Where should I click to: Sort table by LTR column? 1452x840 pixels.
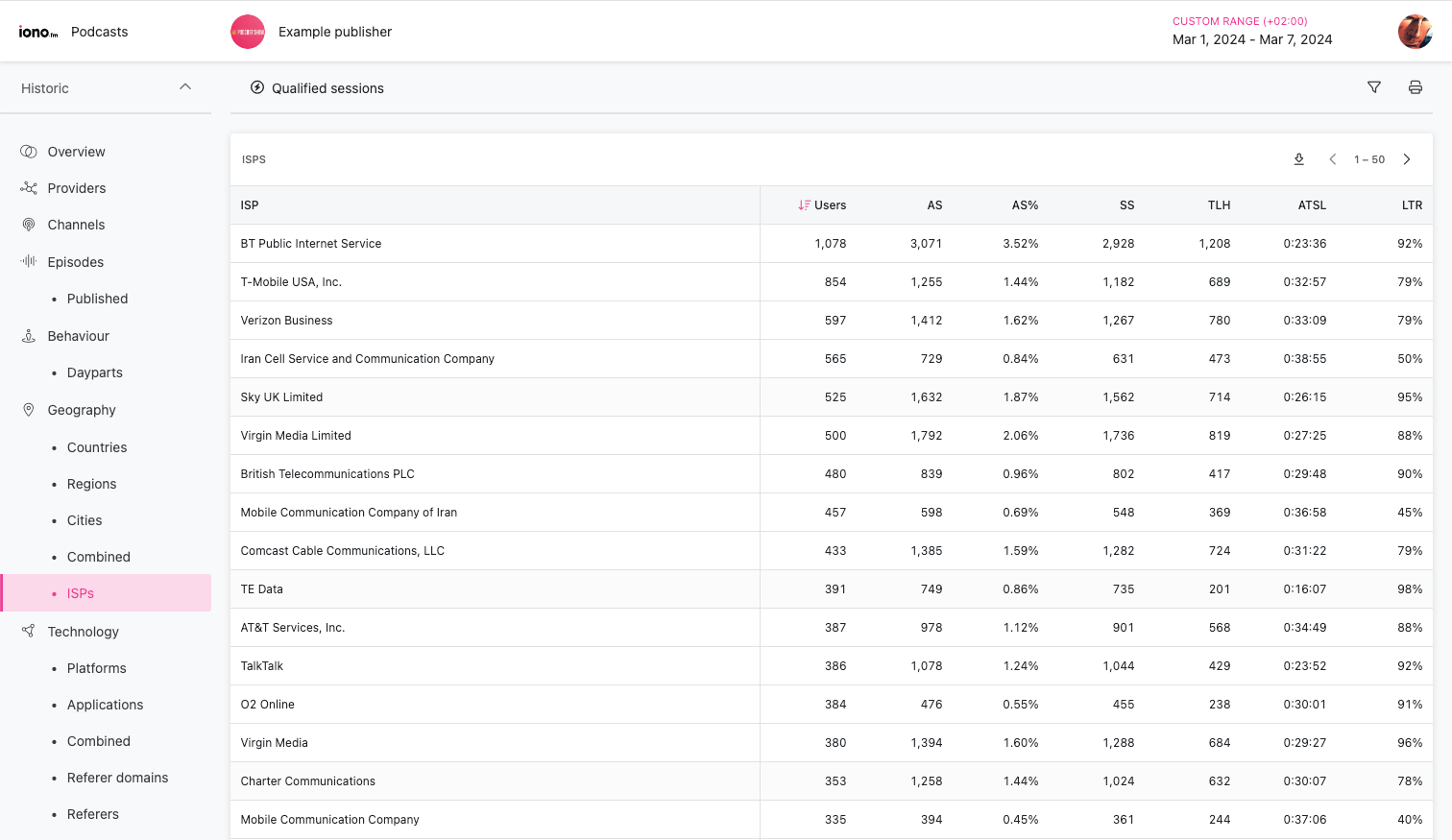coord(1412,205)
